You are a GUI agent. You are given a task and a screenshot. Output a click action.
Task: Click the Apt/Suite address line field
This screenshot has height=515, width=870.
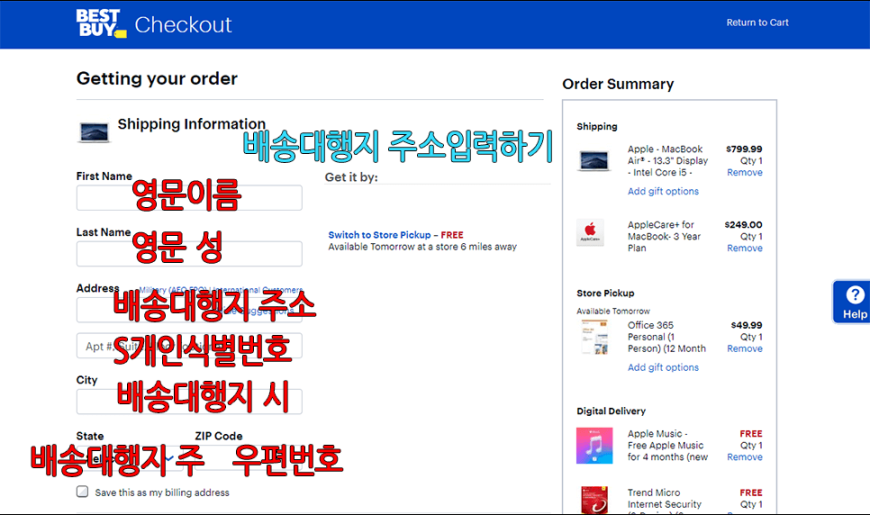click(x=189, y=346)
